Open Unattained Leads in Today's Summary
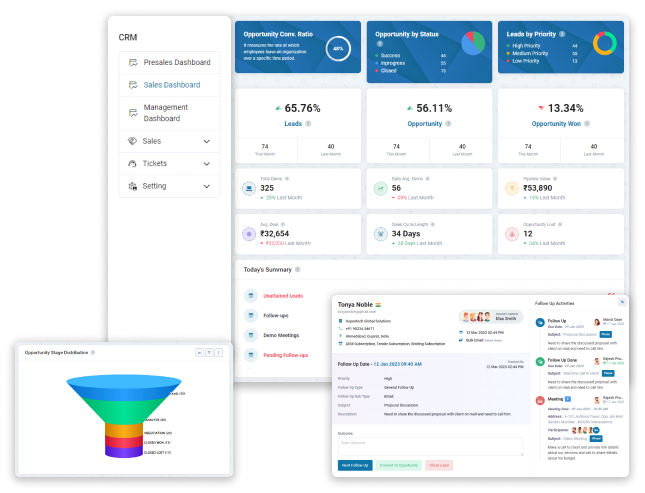 283,296
